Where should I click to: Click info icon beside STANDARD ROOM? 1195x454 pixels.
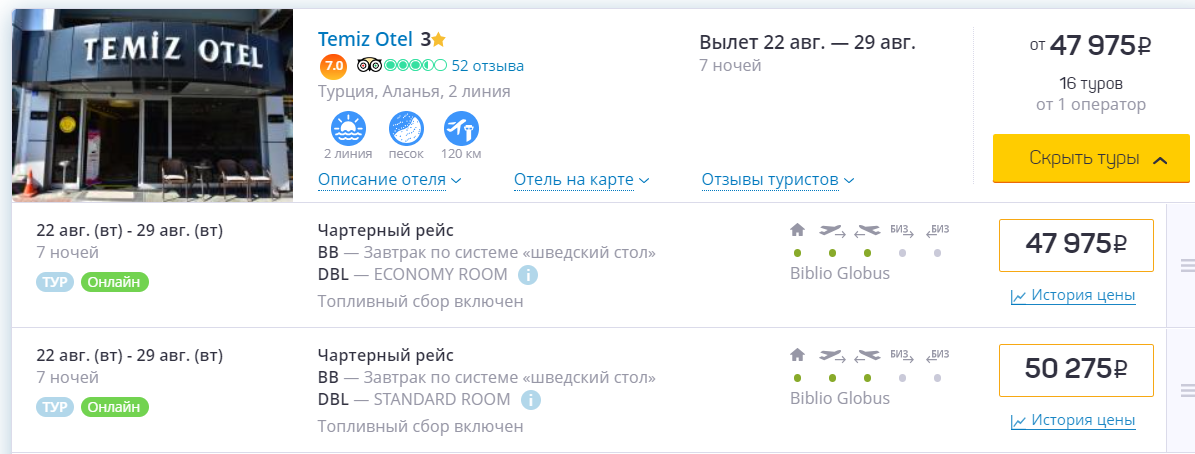pyautogui.click(x=531, y=400)
